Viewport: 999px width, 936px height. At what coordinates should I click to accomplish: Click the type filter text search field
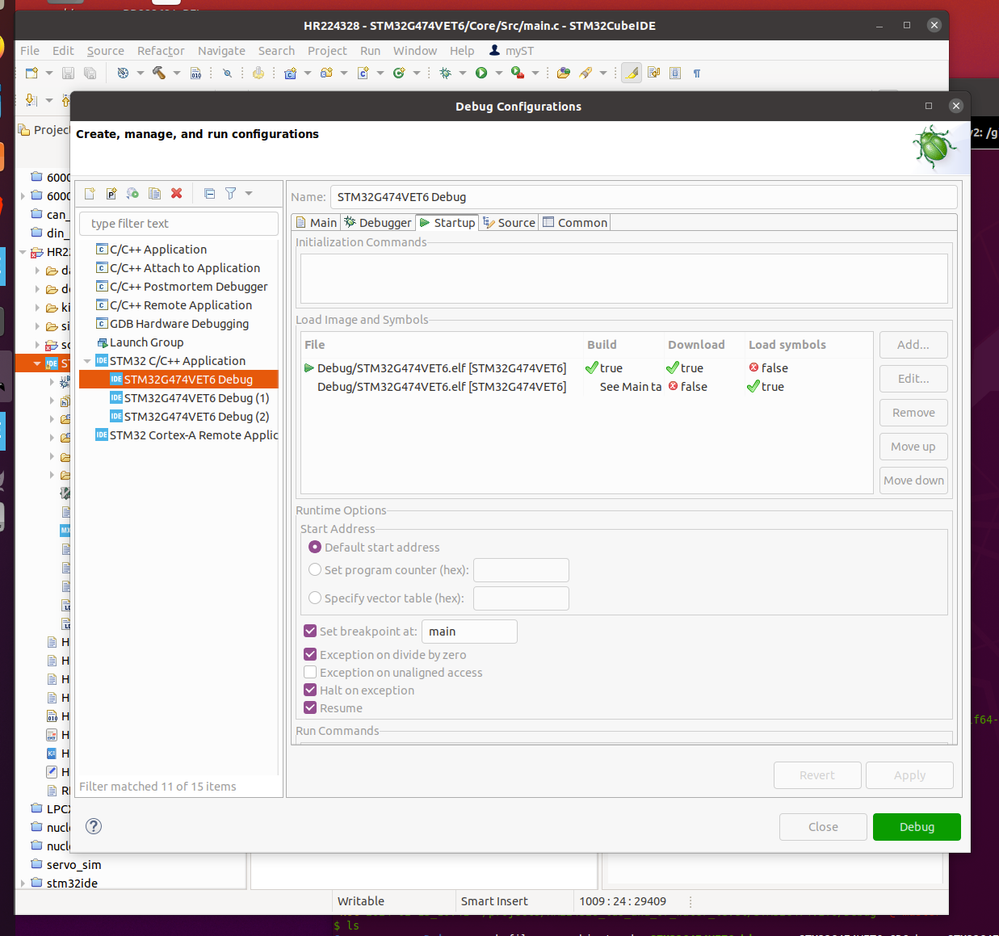pyautogui.click(x=179, y=224)
